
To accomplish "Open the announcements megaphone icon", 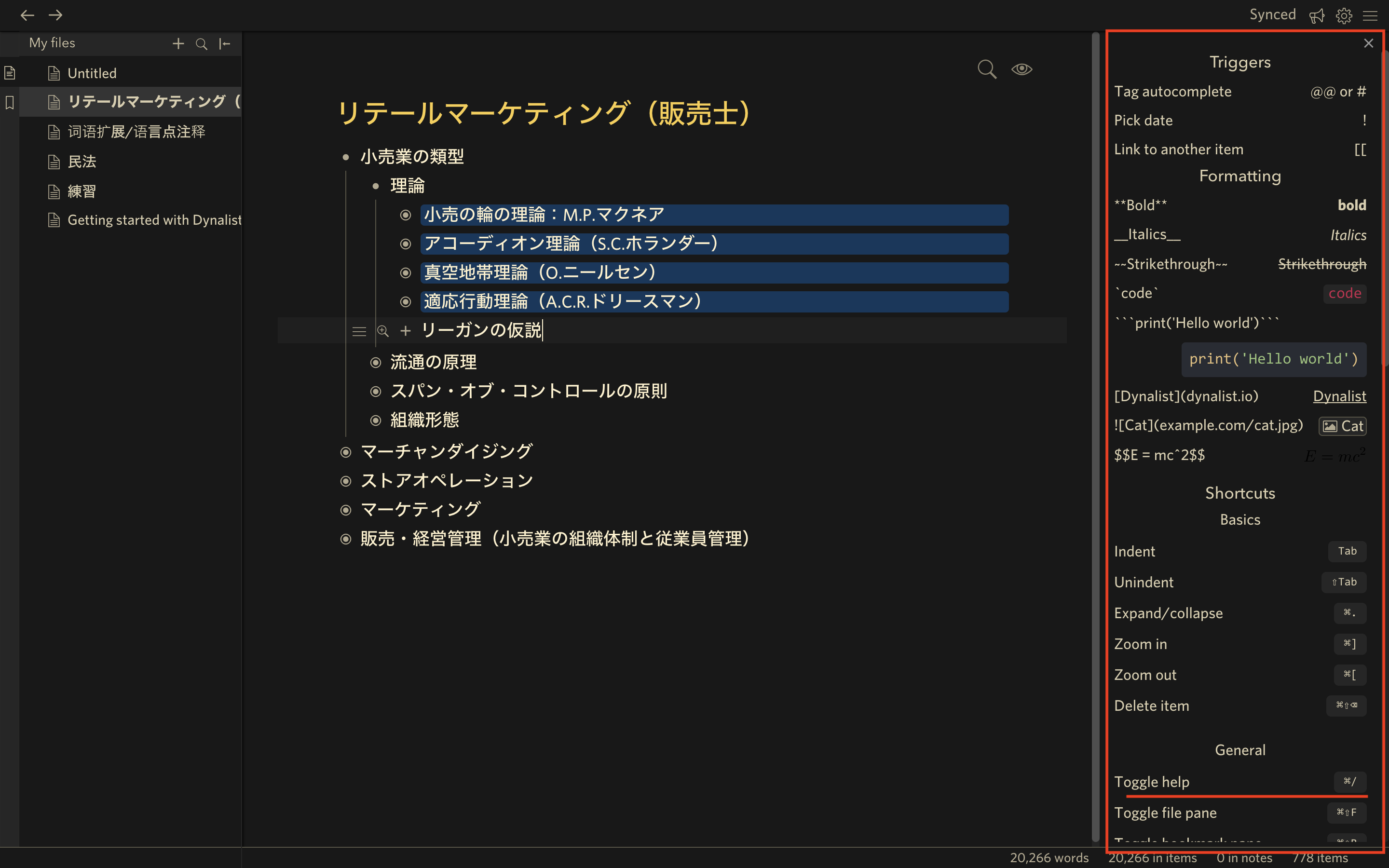I will pos(1317,15).
